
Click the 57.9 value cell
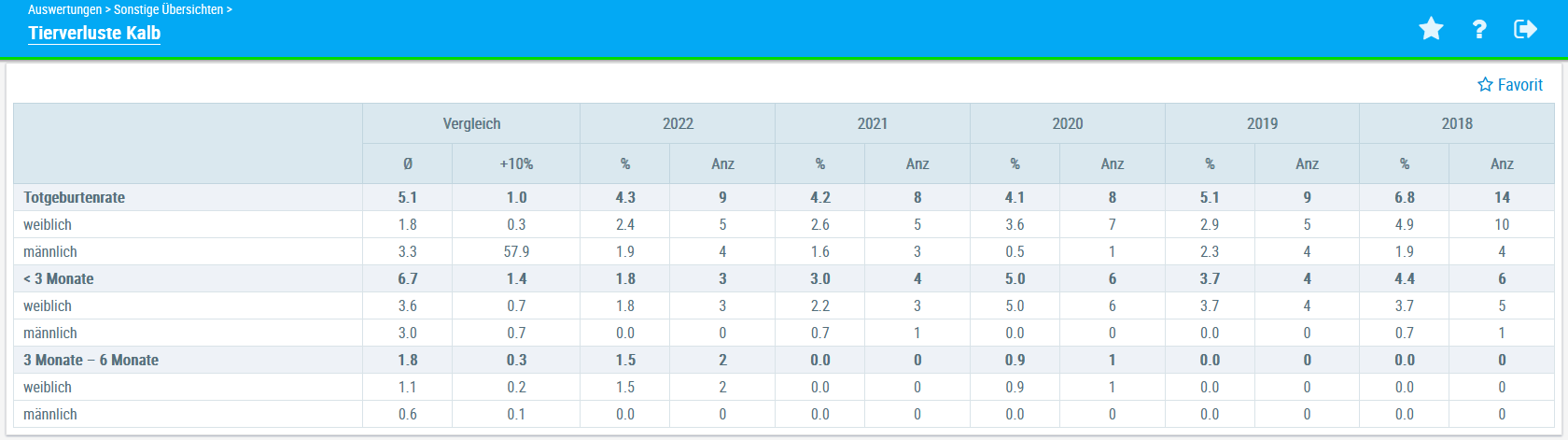516,251
